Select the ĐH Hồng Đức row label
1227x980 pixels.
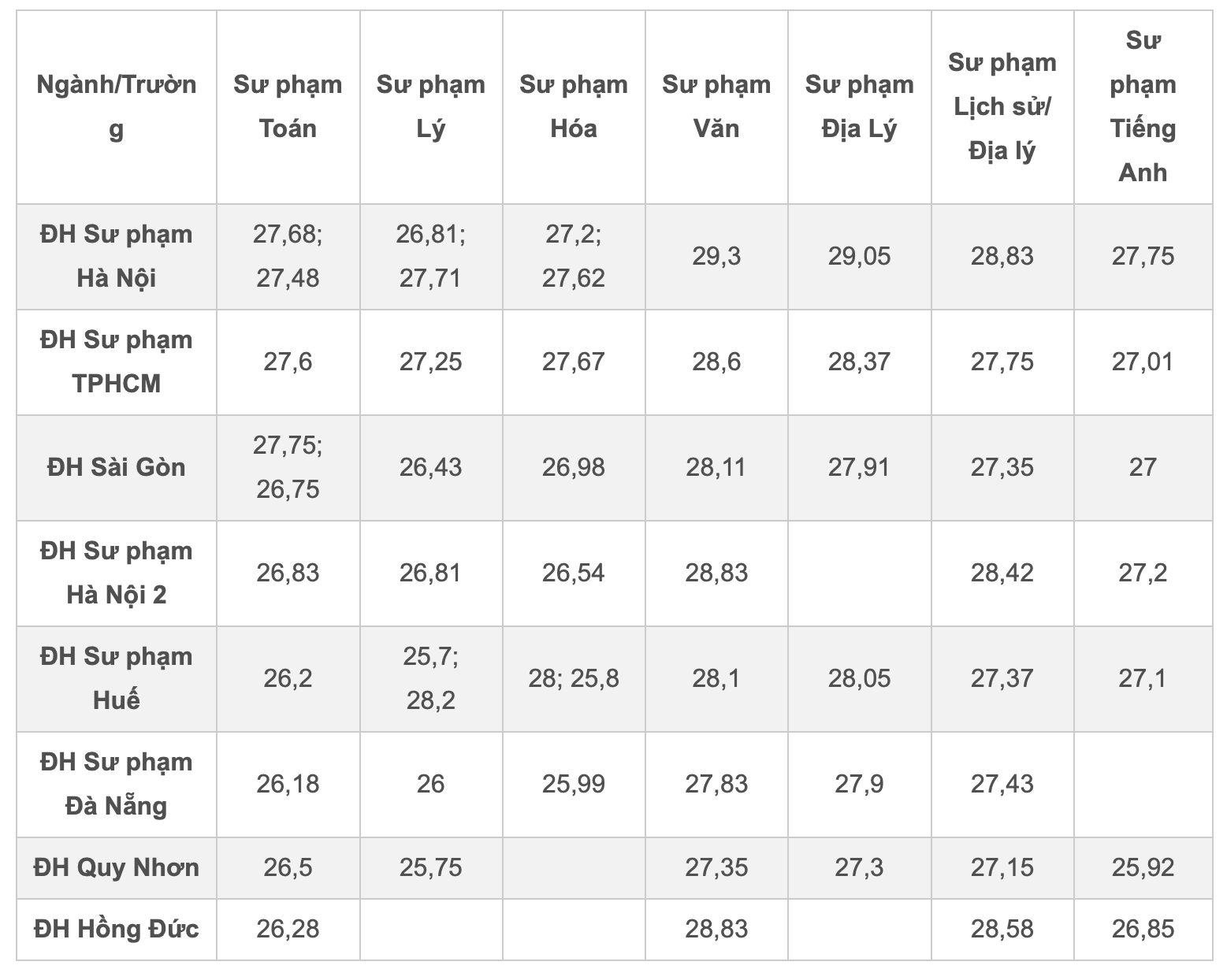tap(117, 929)
